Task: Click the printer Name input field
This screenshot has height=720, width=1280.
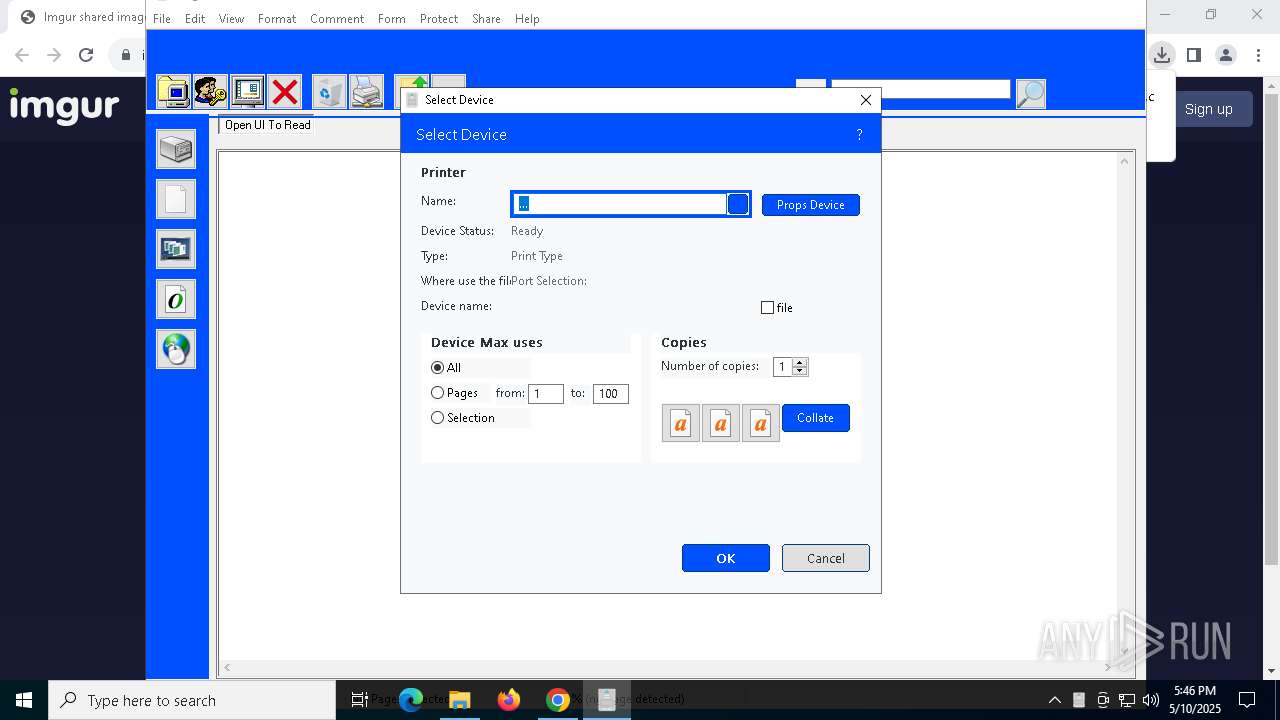Action: pos(620,204)
